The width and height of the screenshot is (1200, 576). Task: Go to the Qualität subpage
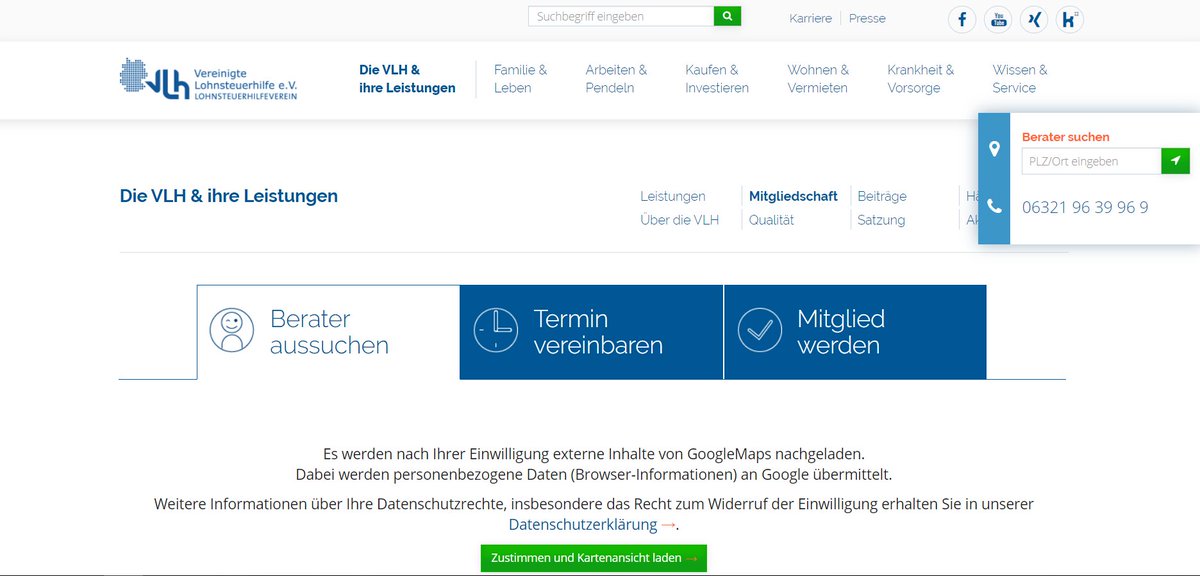coord(771,220)
